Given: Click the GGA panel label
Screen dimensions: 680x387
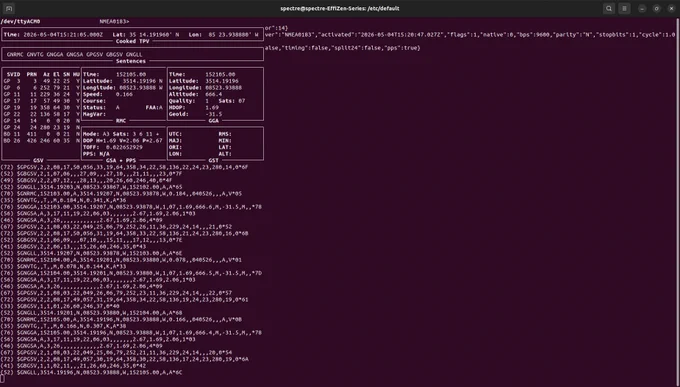Looking at the screenshot, I should [x=213, y=121].
